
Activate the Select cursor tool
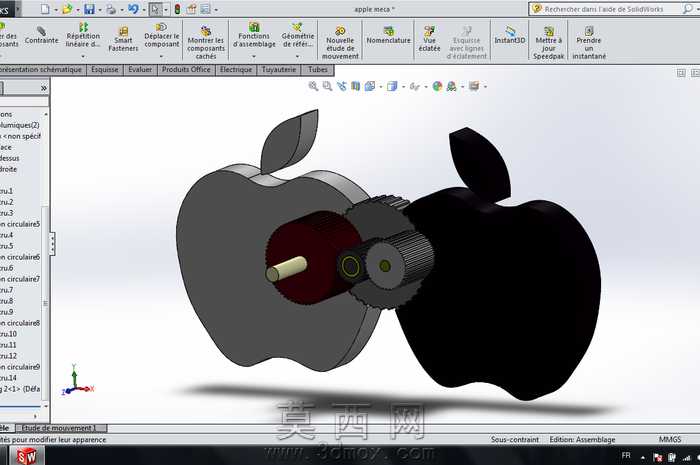(x=155, y=9)
